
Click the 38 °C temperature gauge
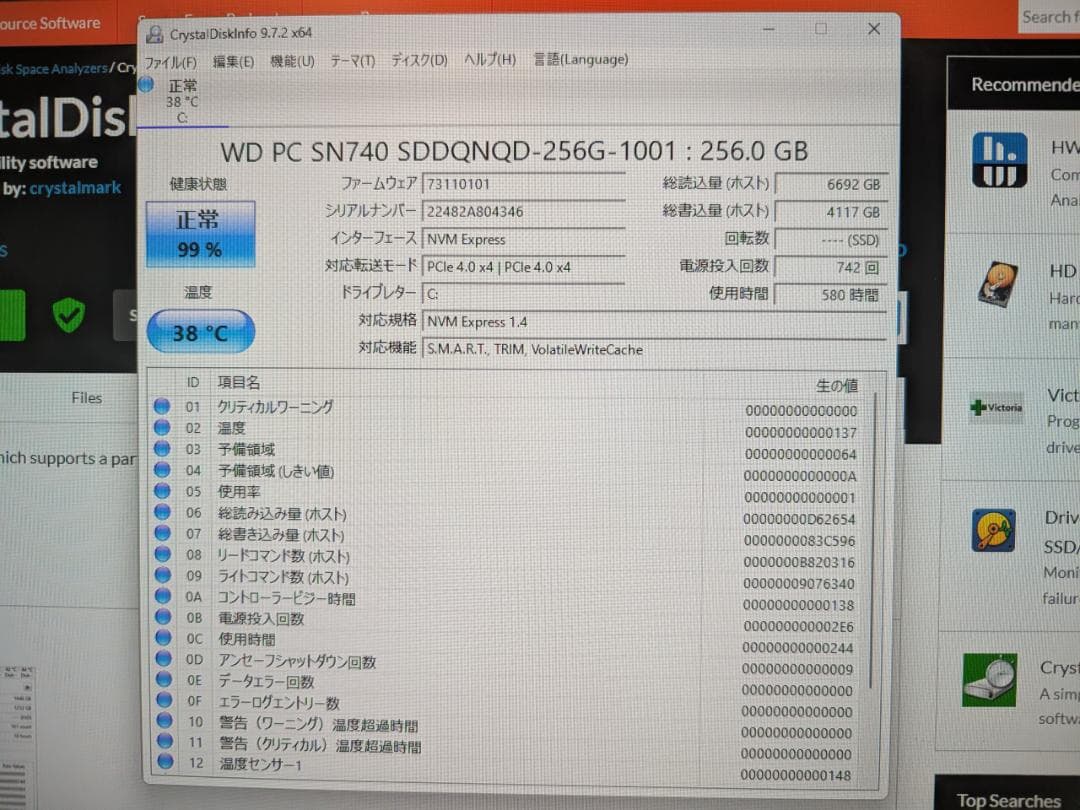tap(200, 331)
